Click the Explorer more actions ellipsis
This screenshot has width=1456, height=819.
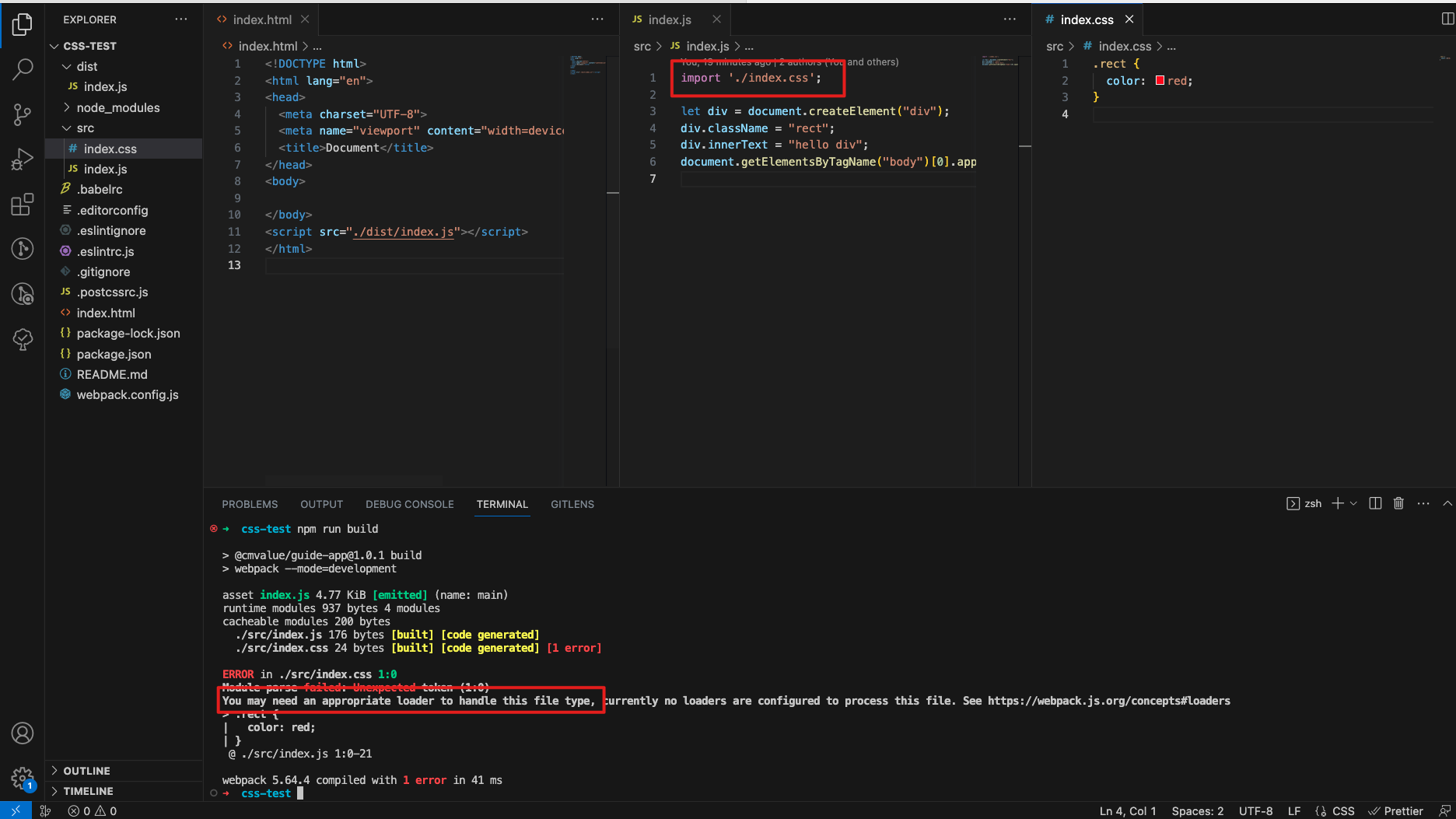coord(181,19)
